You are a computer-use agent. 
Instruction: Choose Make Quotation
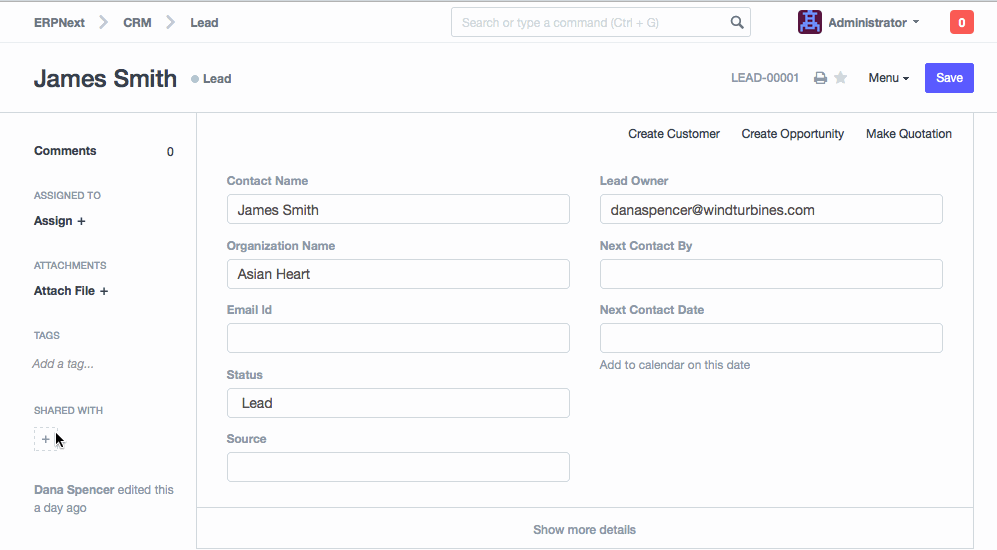(908, 134)
